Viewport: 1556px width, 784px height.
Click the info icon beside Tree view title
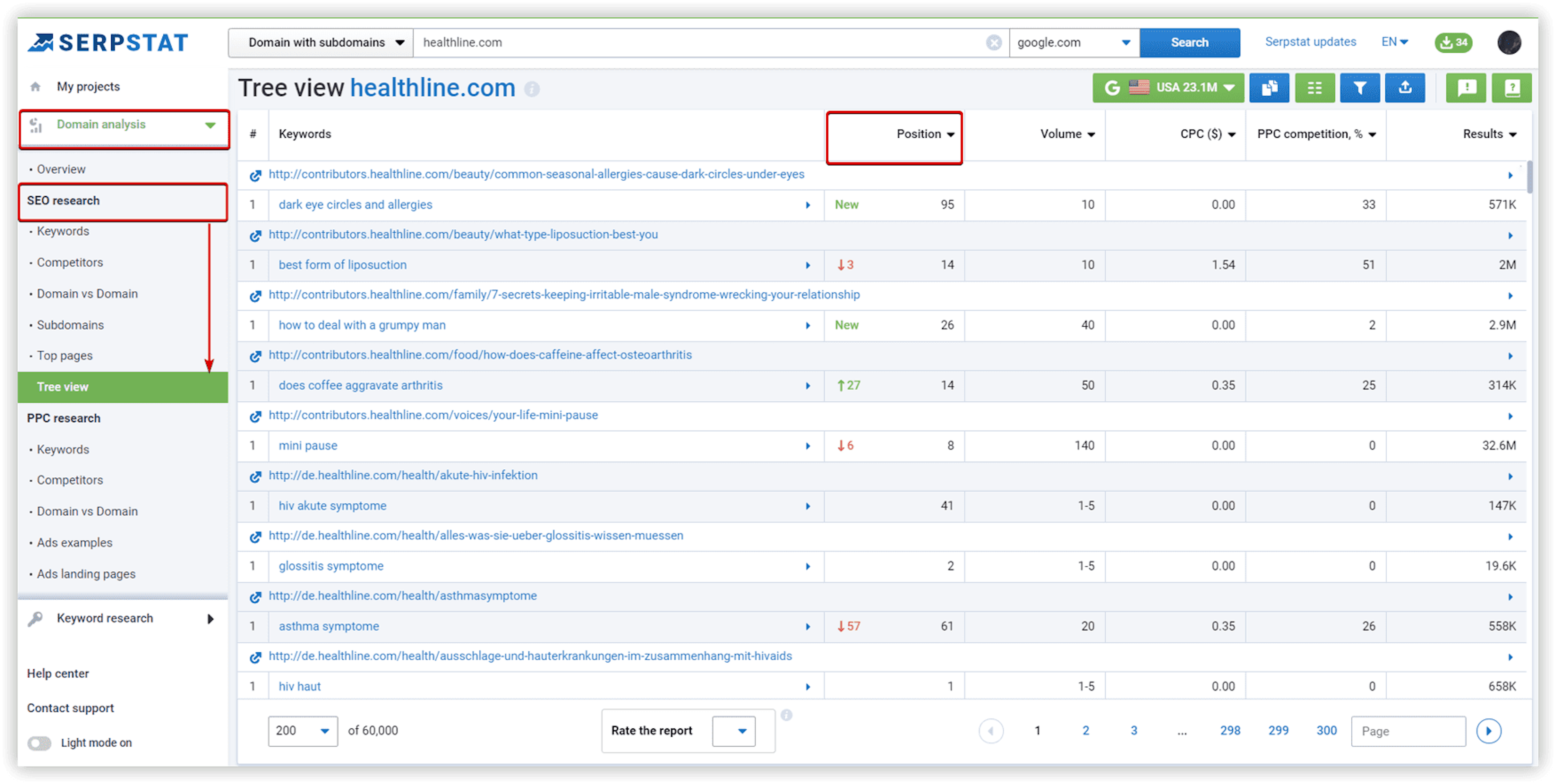(x=532, y=89)
